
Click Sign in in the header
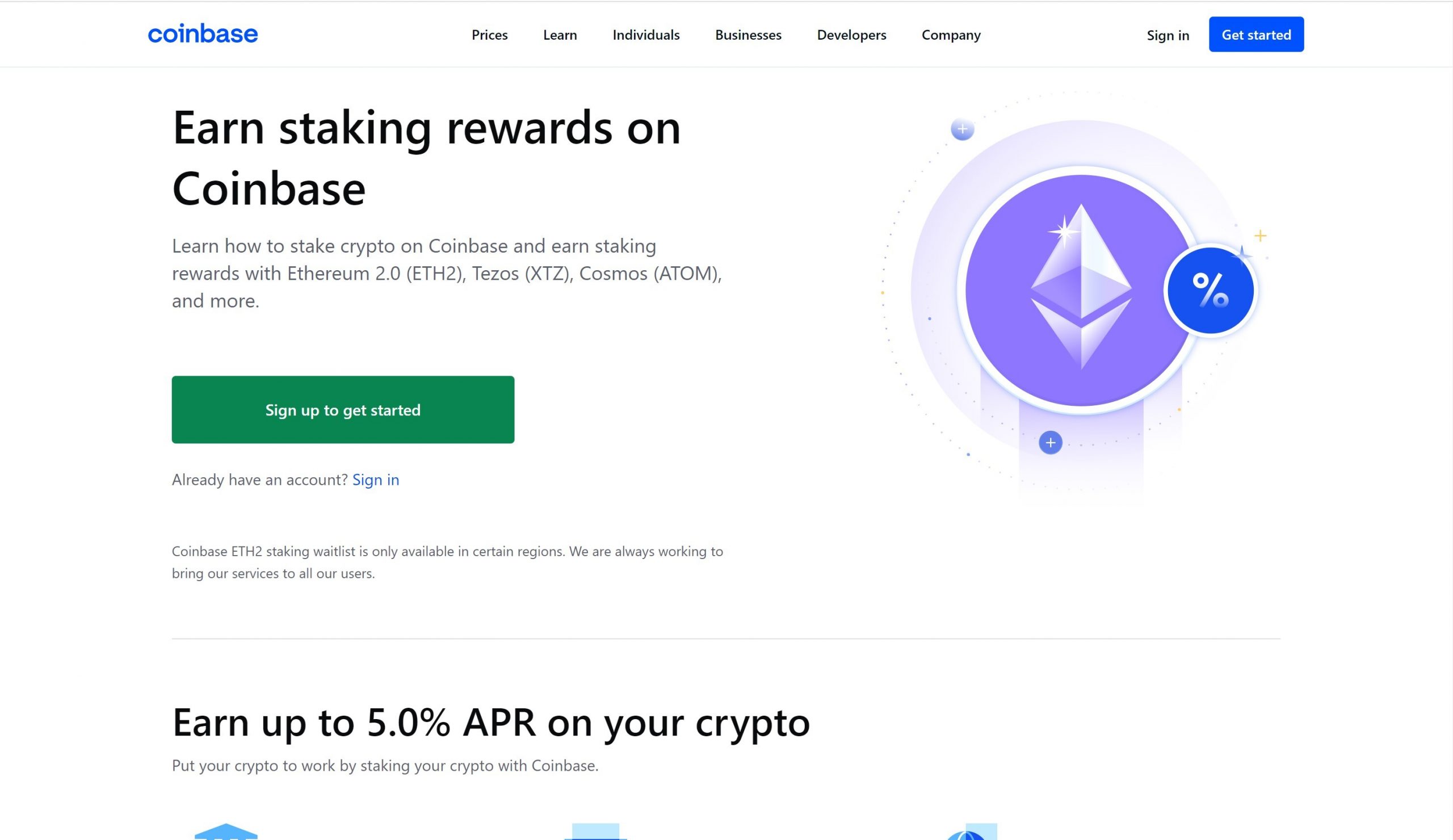coord(1168,35)
